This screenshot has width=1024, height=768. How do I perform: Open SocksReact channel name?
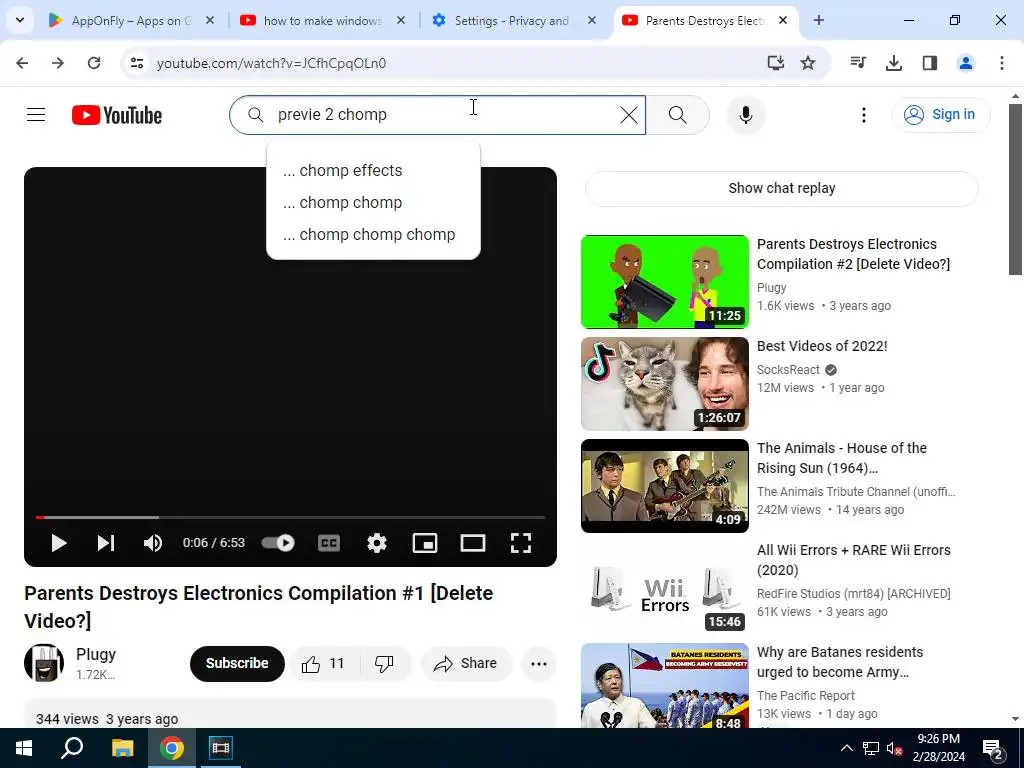pyautogui.click(x=788, y=370)
